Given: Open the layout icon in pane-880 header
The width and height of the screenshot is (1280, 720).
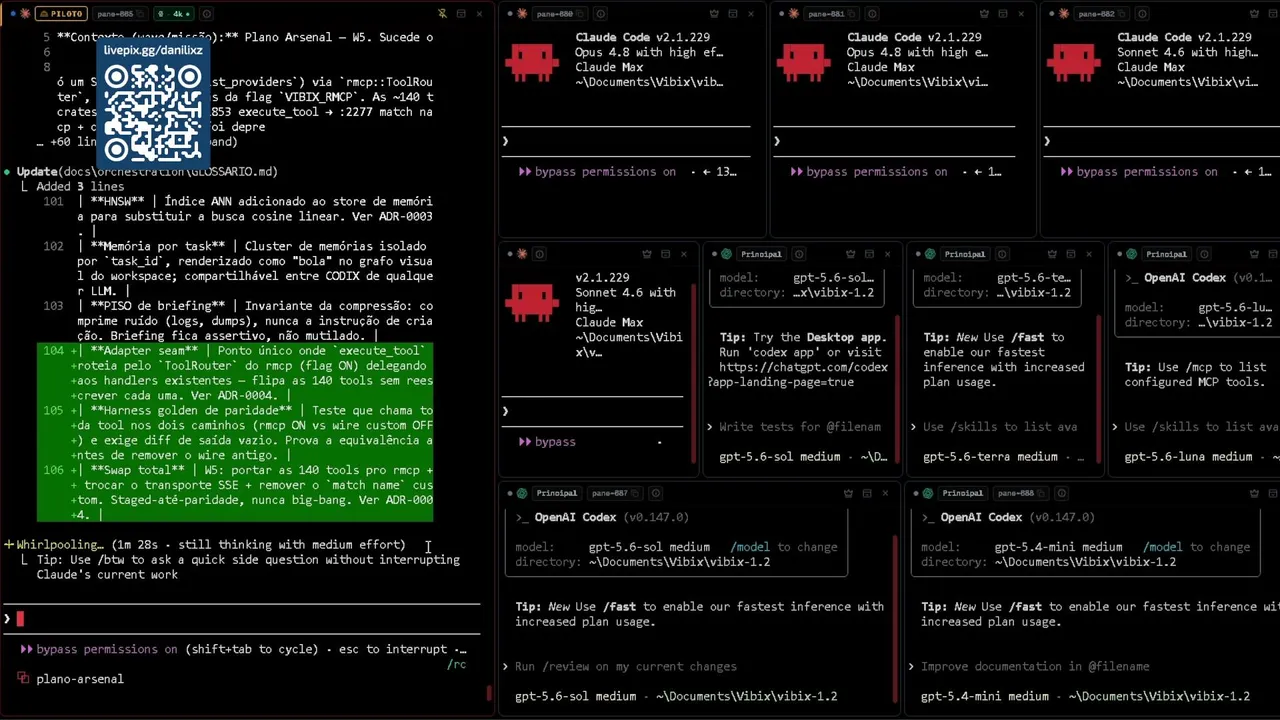Looking at the screenshot, I should click(x=732, y=14).
